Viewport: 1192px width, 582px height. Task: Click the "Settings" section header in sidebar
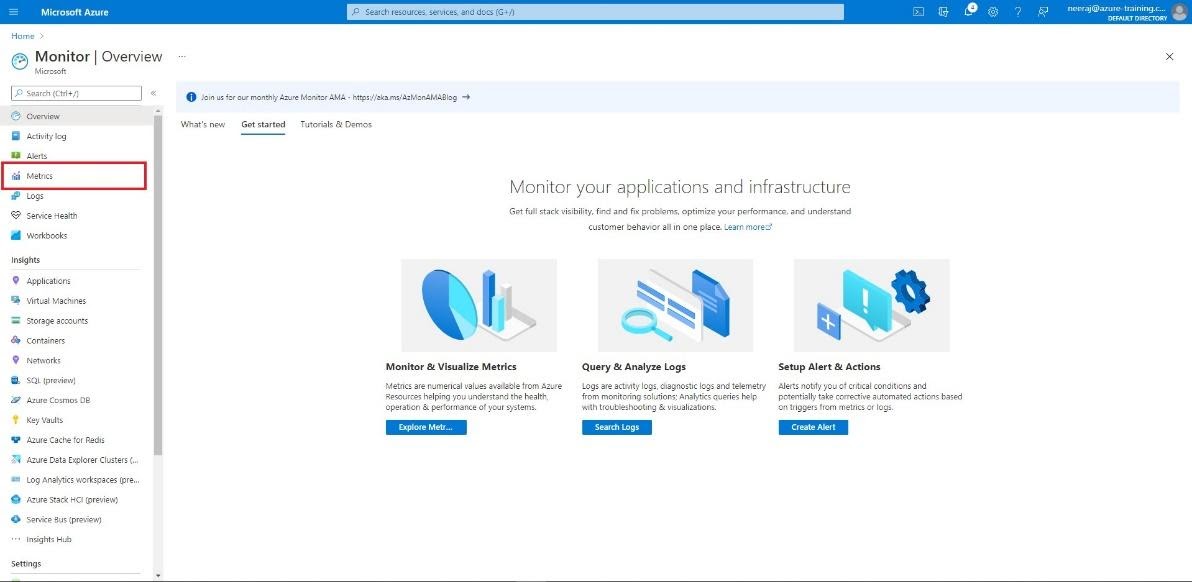pyautogui.click(x=27, y=564)
